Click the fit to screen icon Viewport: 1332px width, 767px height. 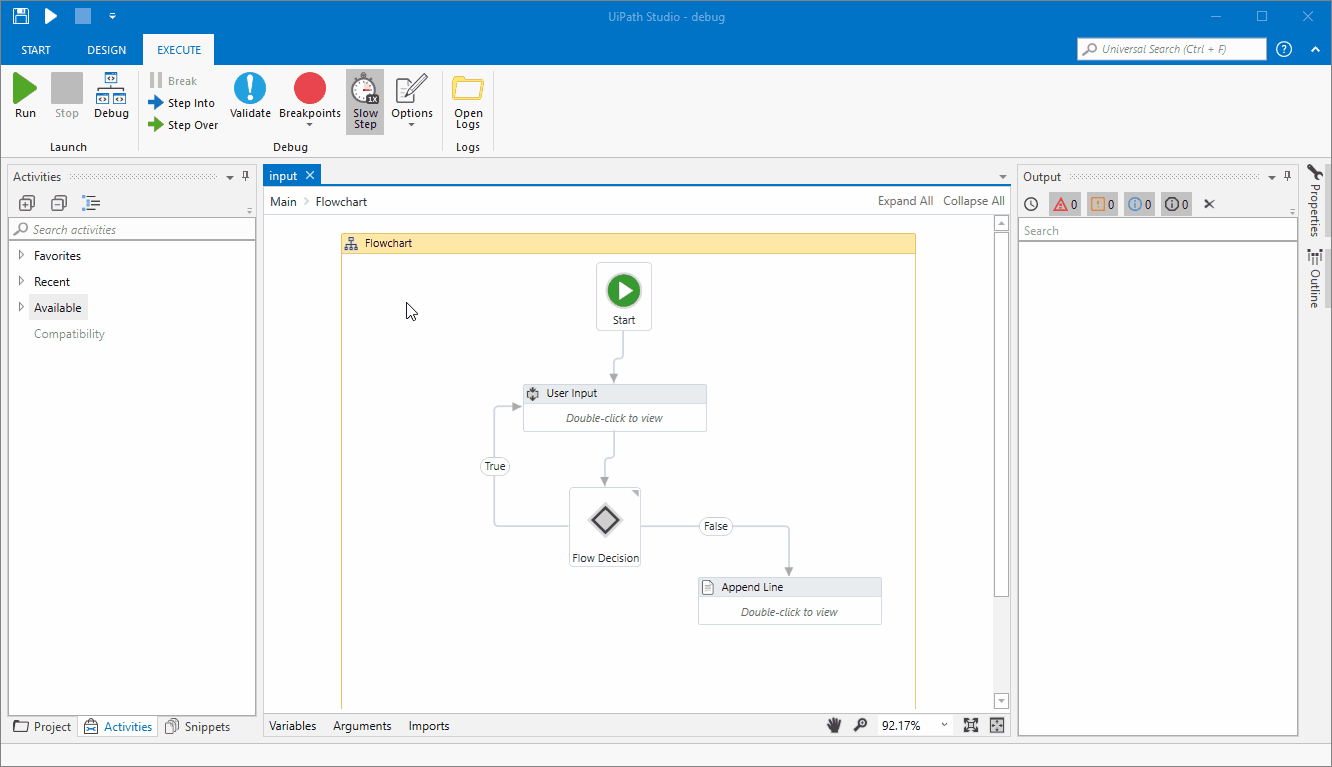971,726
